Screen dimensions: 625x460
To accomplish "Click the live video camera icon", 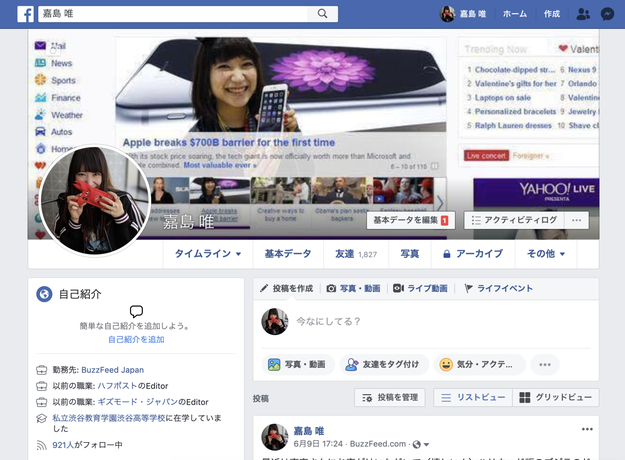I will click(398, 288).
